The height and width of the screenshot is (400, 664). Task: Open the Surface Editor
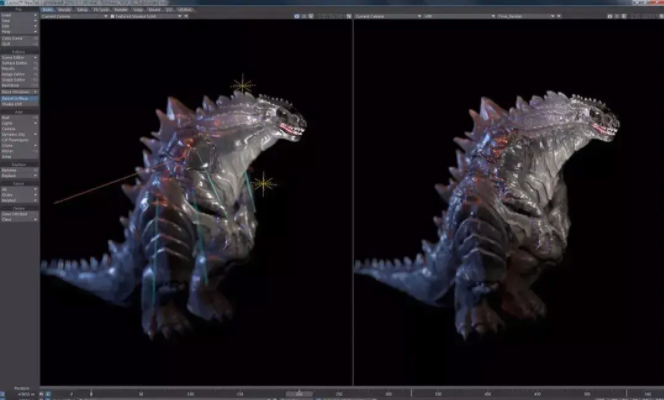pos(19,63)
